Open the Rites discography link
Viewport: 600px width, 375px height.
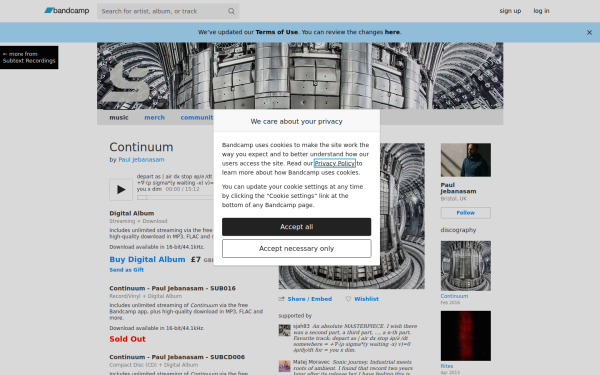[x=447, y=366]
